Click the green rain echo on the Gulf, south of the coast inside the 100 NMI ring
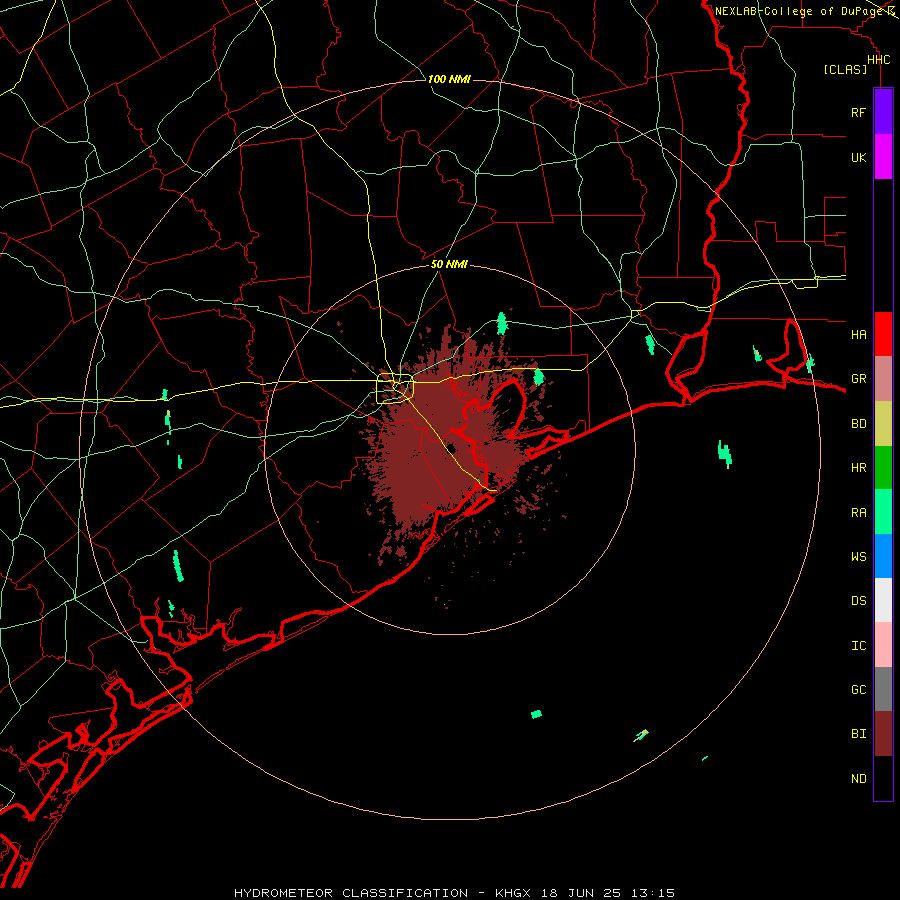Image resolution: width=900 pixels, height=900 pixels. pyautogui.click(x=536, y=714)
